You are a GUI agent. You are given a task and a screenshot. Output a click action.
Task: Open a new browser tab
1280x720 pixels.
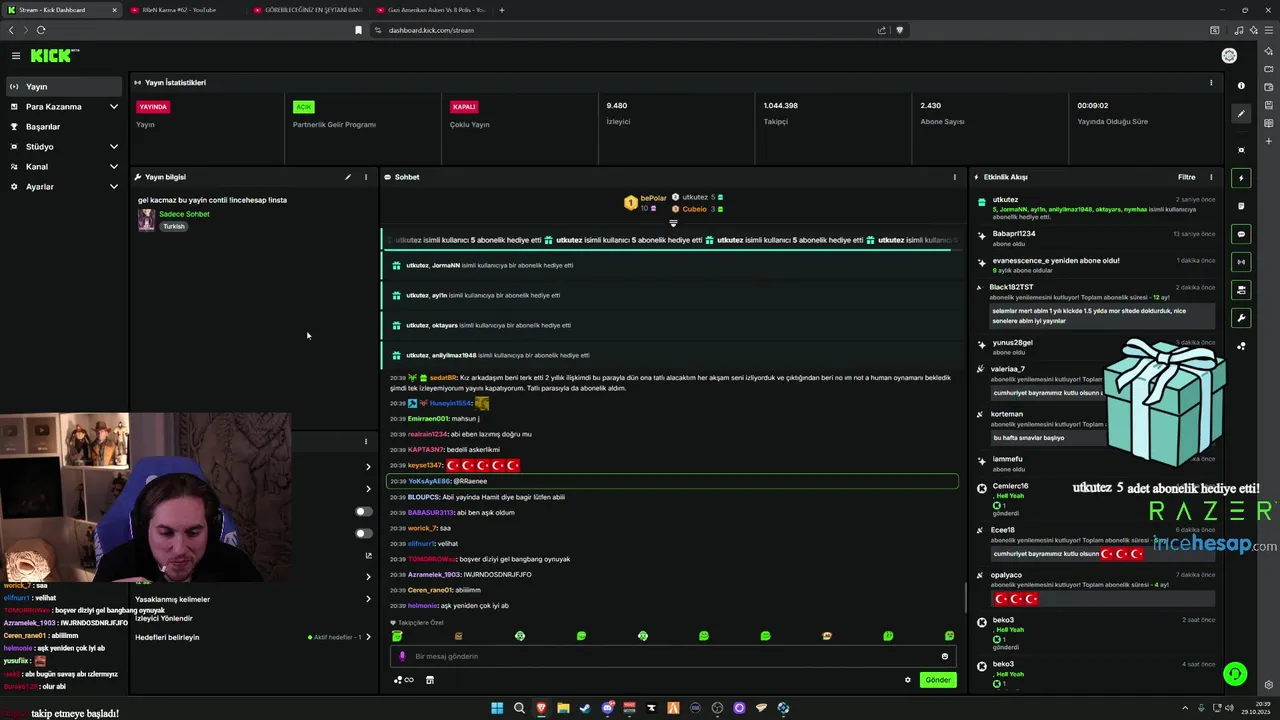click(502, 10)
